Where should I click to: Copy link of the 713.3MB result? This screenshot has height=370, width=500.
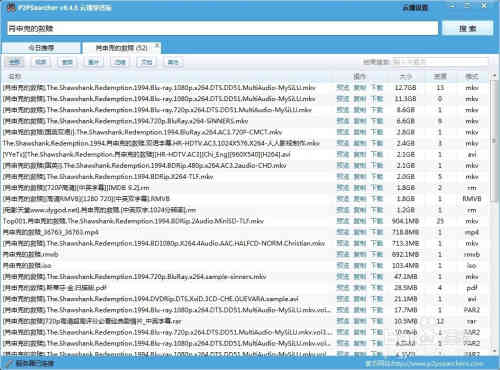coord(360,243)
